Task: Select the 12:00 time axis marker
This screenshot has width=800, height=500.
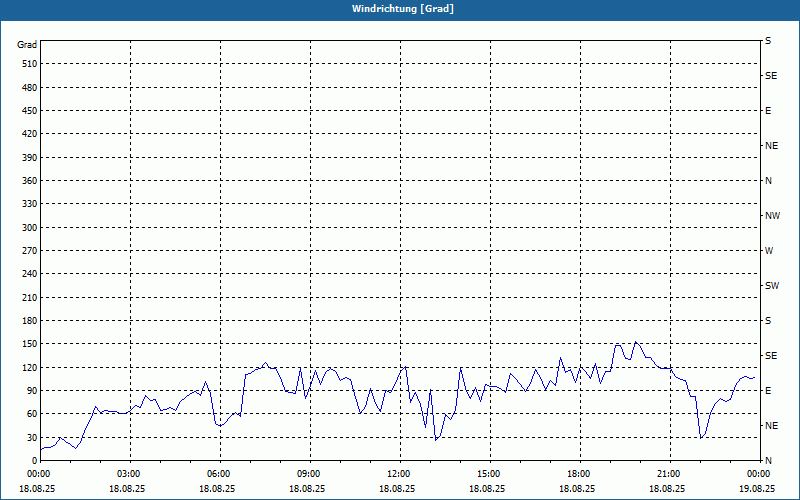Action: [399, 473]
